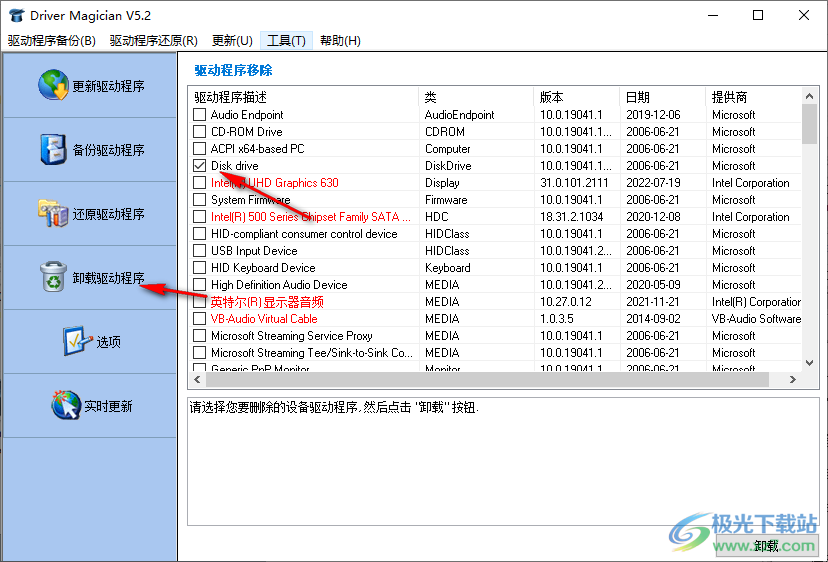Screen dimensions: 828x562
Task: Sort by 版本 column header
Action: (577, 97)
